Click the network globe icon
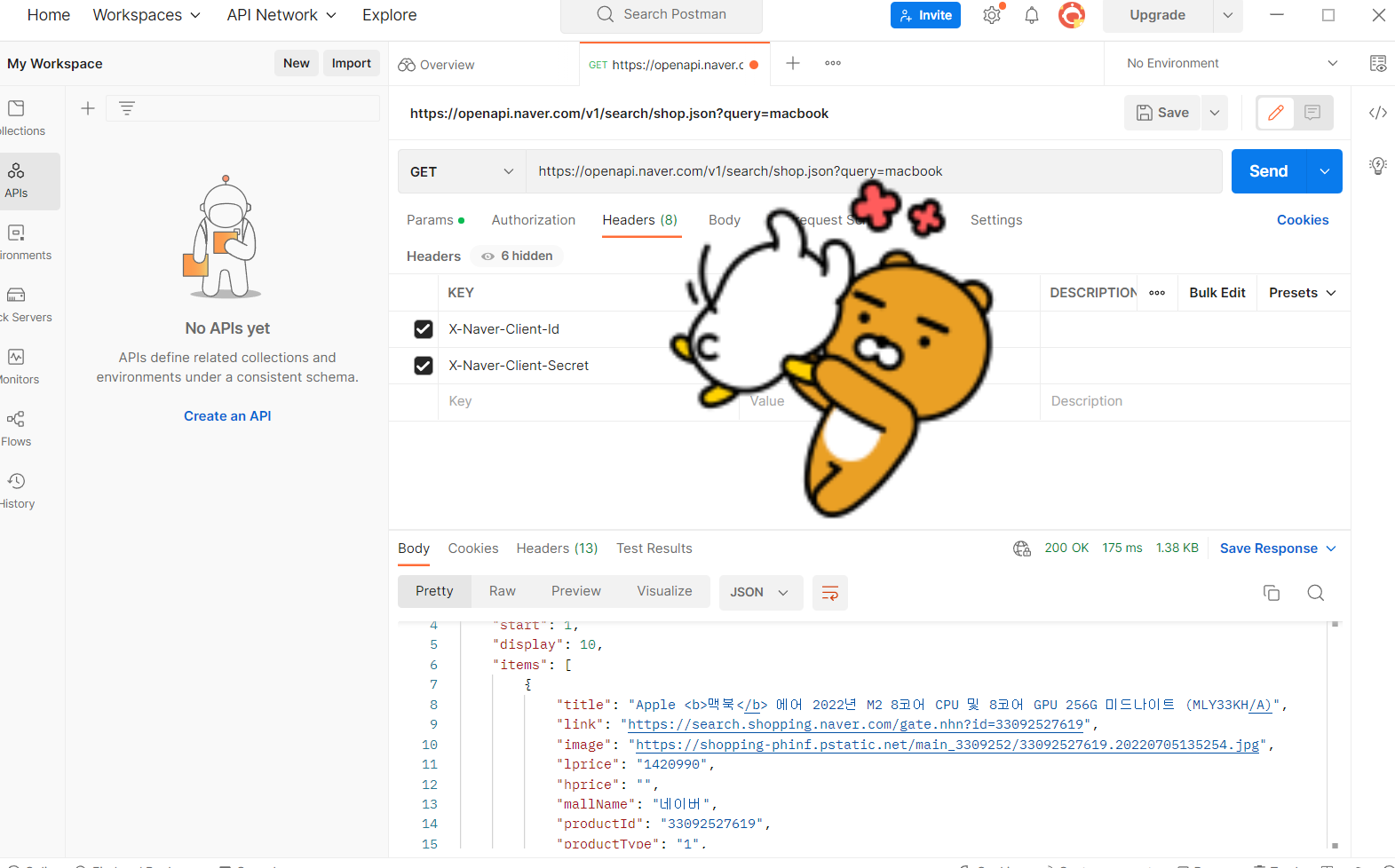The image size is (1395, 868). (x=1022, y=548)
